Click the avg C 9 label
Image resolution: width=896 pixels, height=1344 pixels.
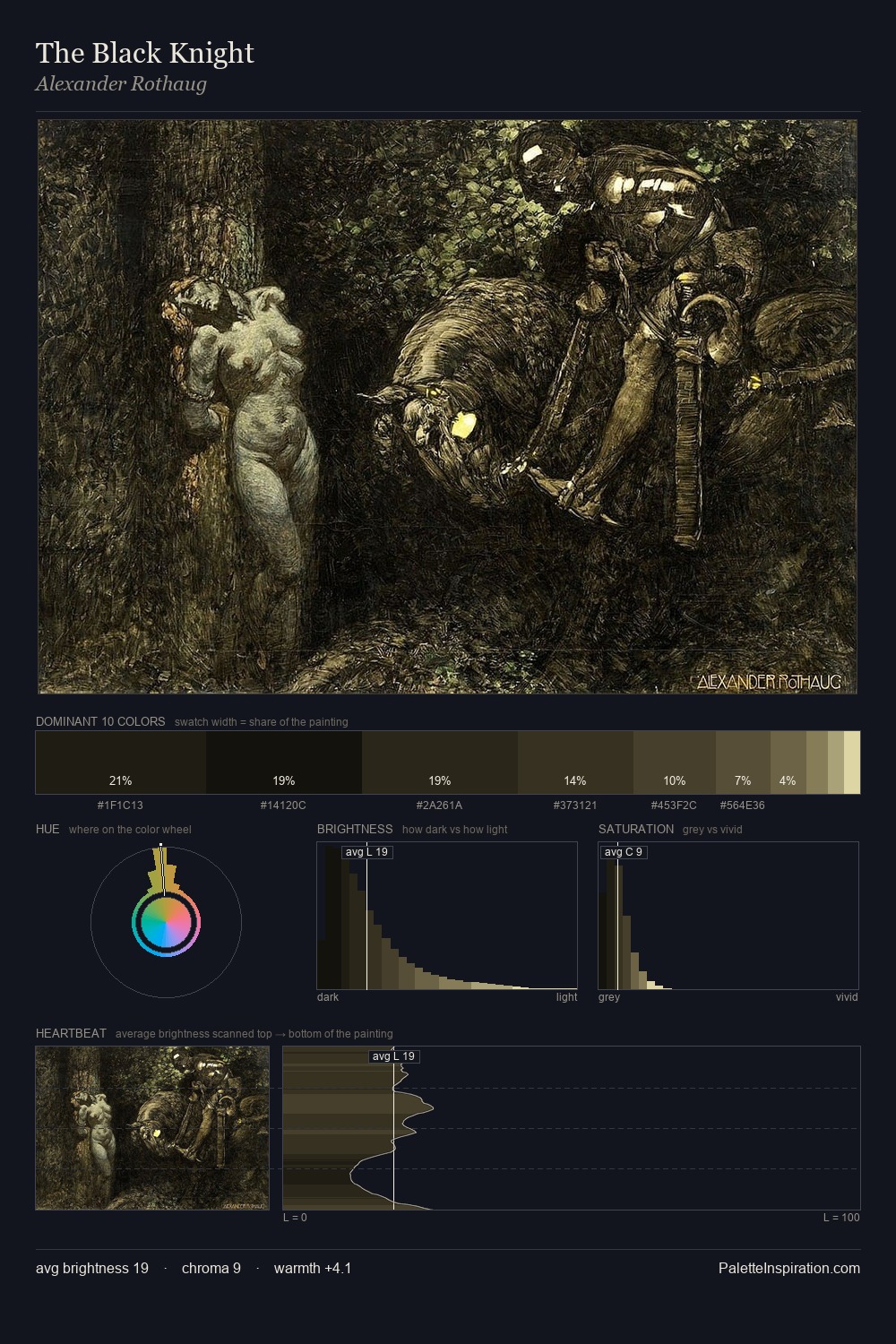coord(623,852)
